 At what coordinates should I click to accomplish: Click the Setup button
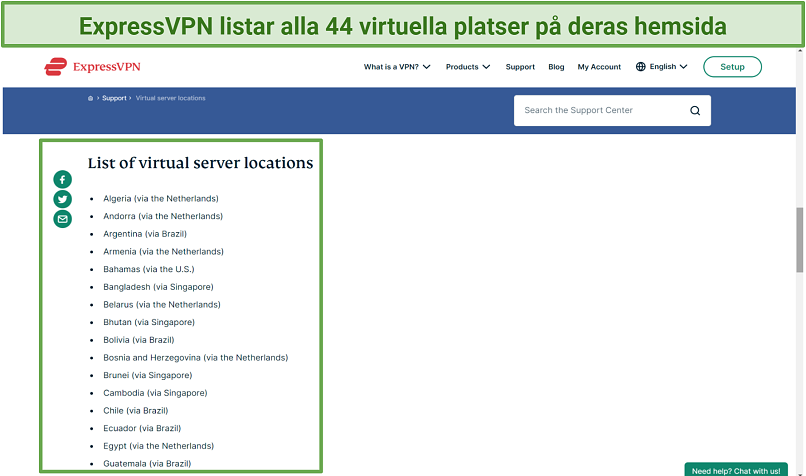pyautogui.click(x=732, y=67)
